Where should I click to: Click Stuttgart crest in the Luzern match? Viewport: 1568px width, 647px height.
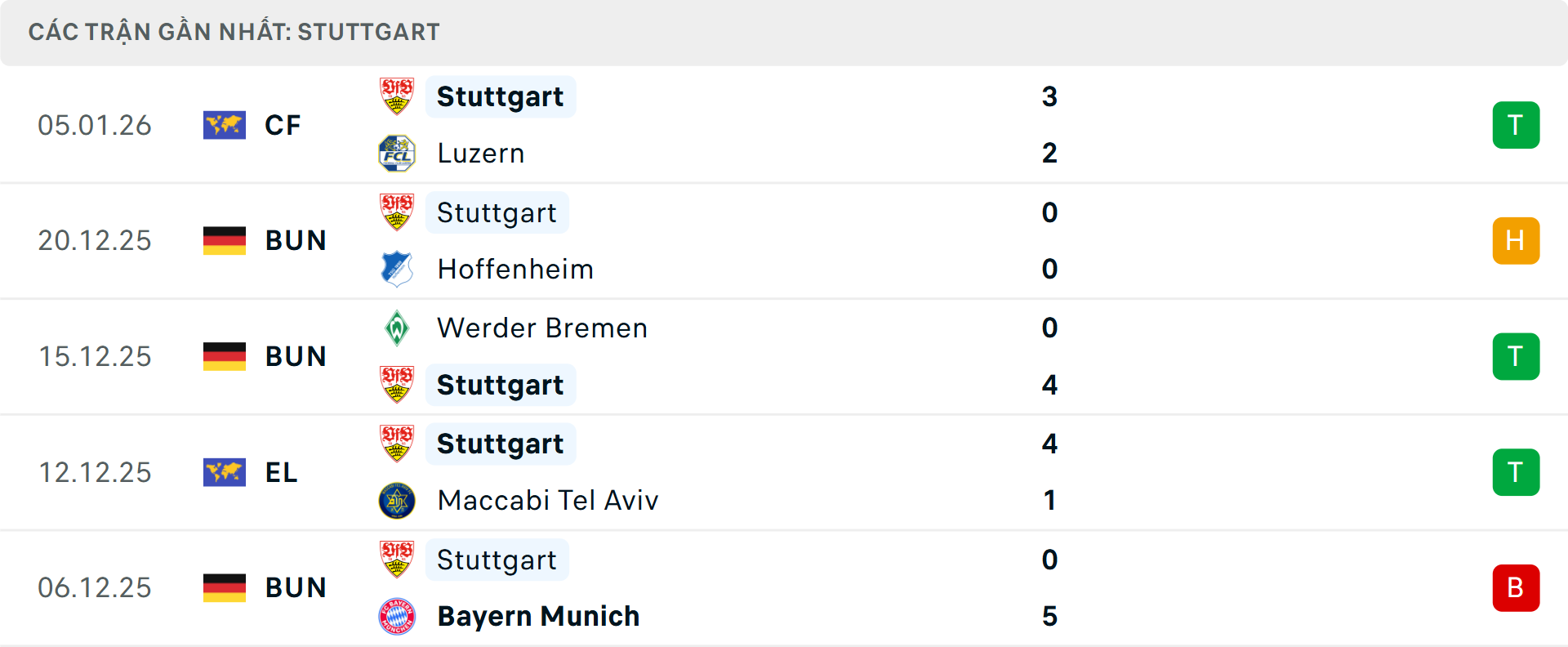(397, 96)
